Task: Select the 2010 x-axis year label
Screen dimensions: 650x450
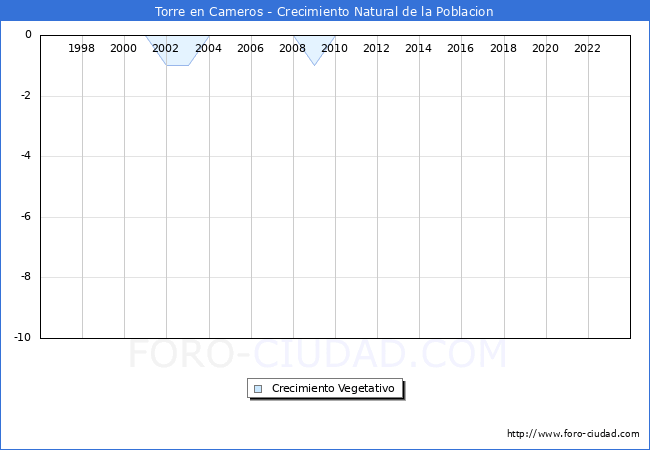Action: pyautogui.click(x=335, y=48)
